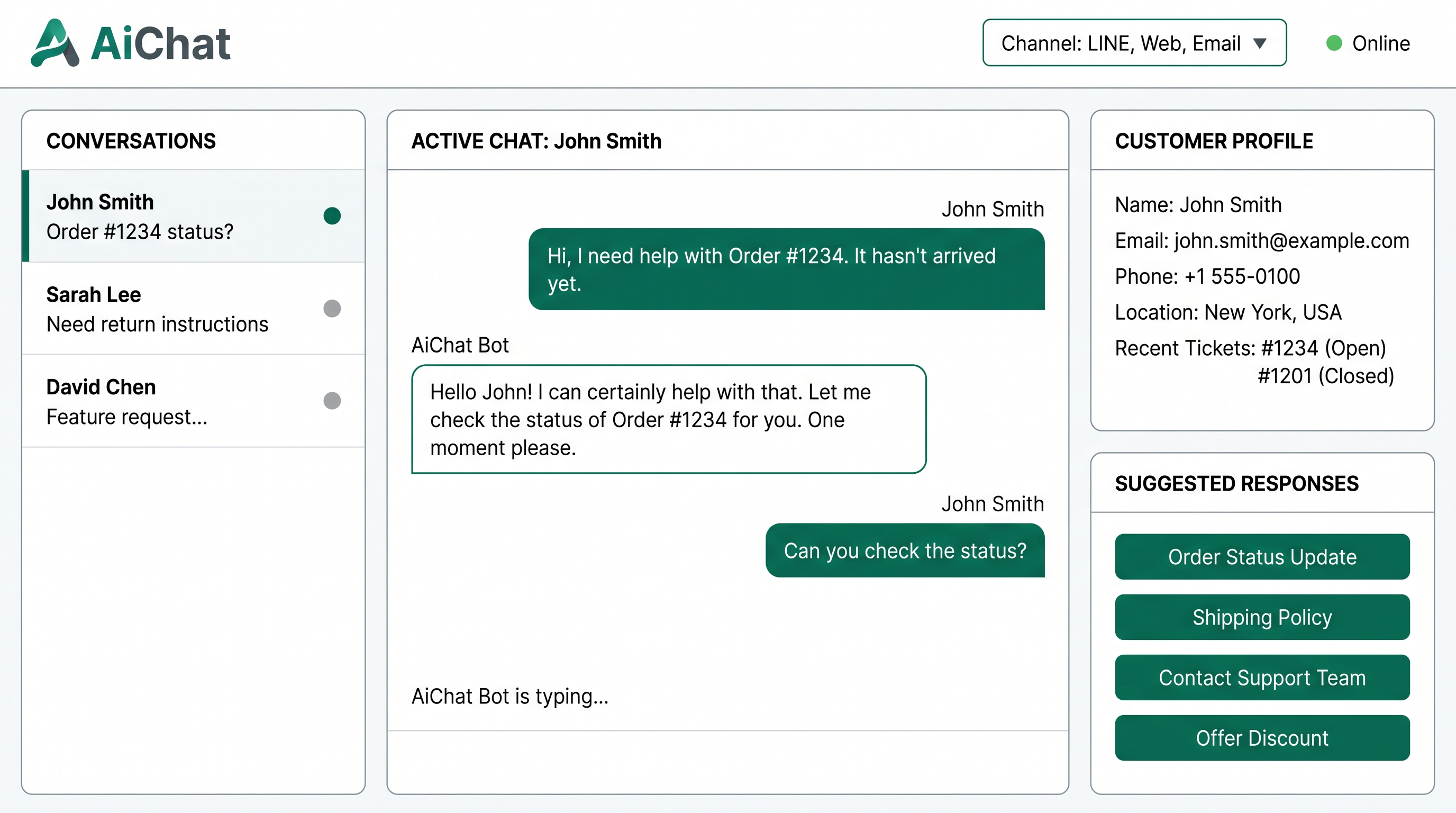Click the bot's "Hello John!" reply bubble
This screenshot has height=813, width=1456.
pyautogui.click(x=668, y=419)
